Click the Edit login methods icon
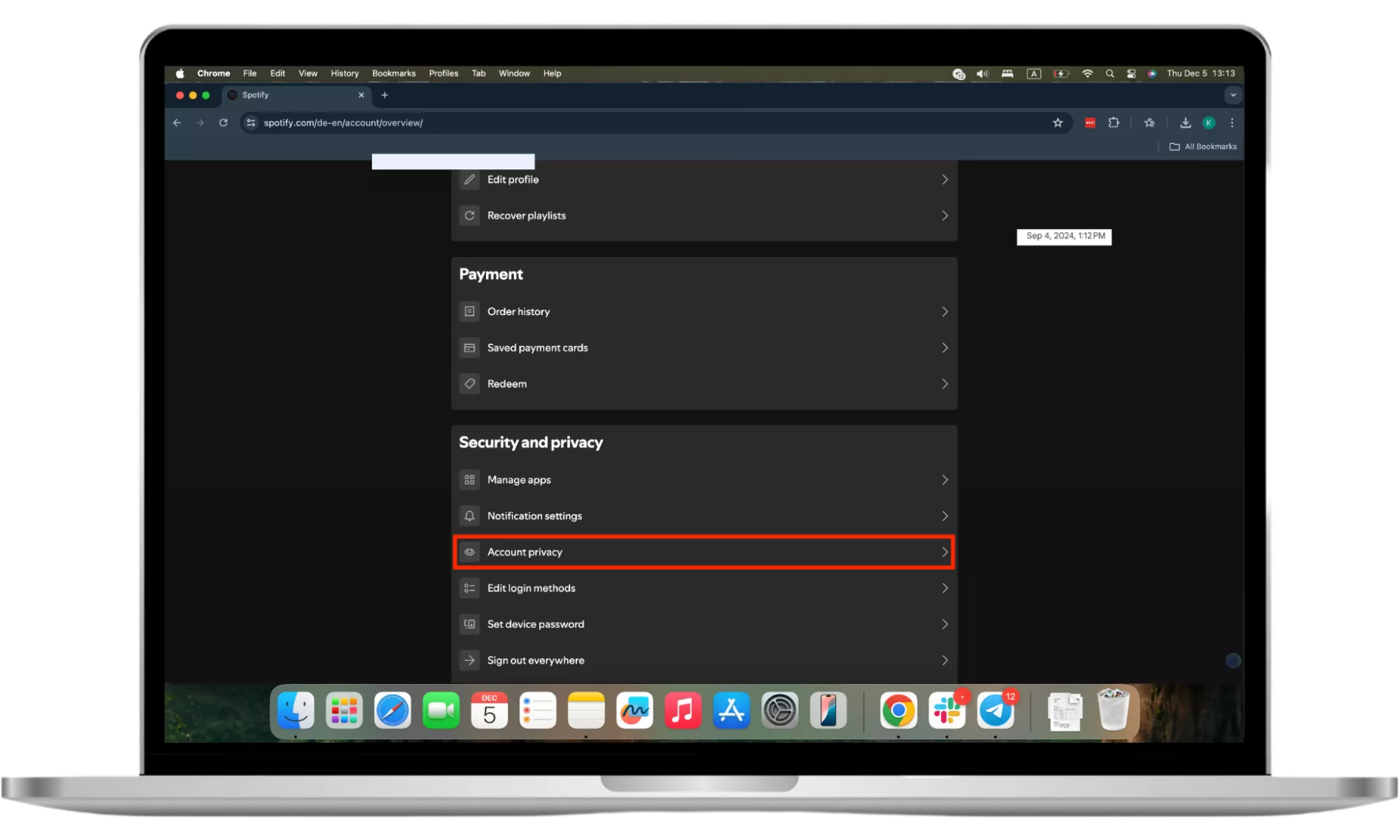This screenshot has width=1400, height=840. pyautogui.click(x=469, y=588)
